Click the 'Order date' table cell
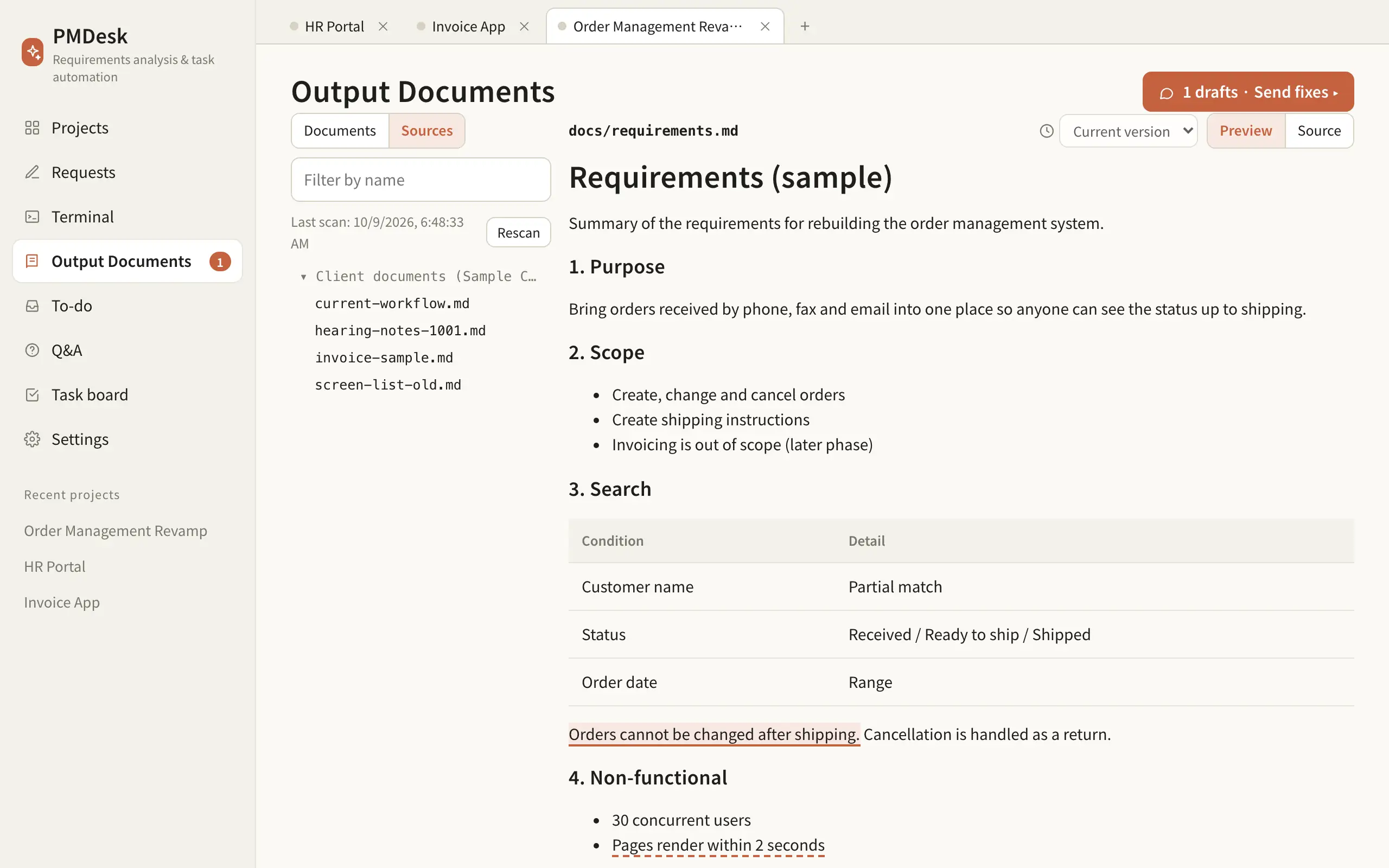The width and height of the screenshot is (1389, 868). point(703,682)
